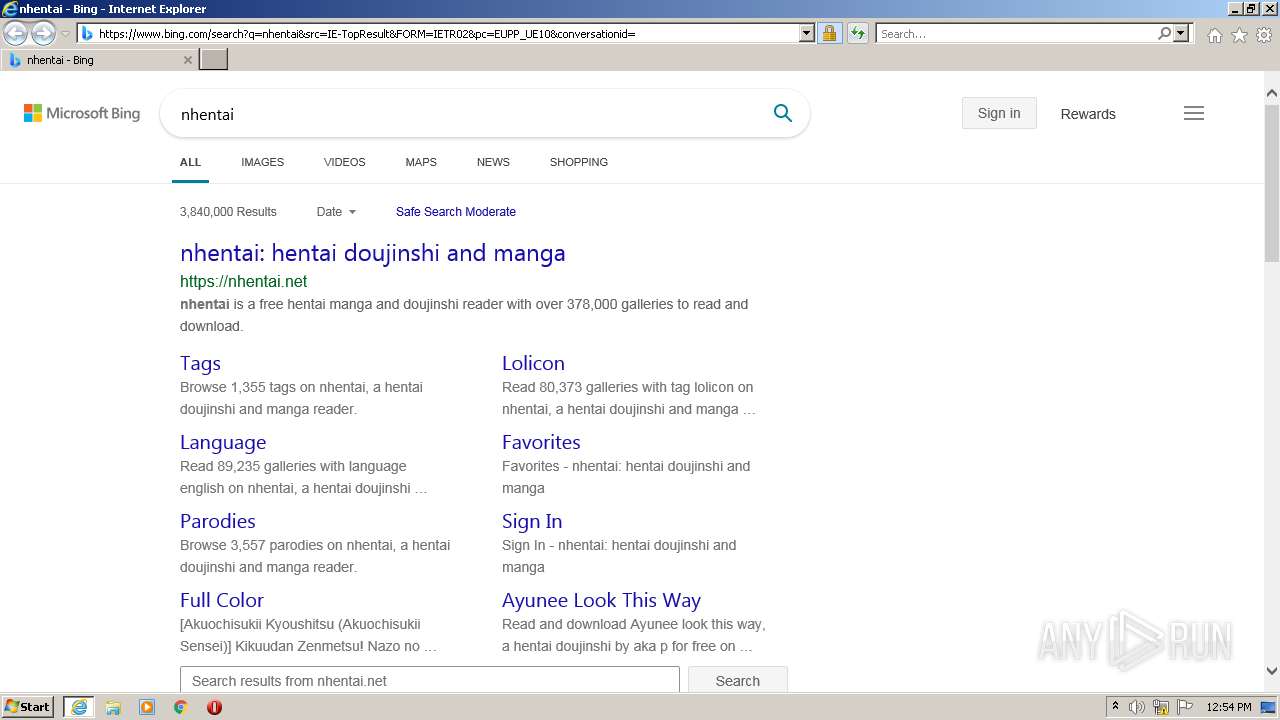Open the Bing hamburger menu
This screenshot has width=1280, height=720.
tap(1194, 113)
